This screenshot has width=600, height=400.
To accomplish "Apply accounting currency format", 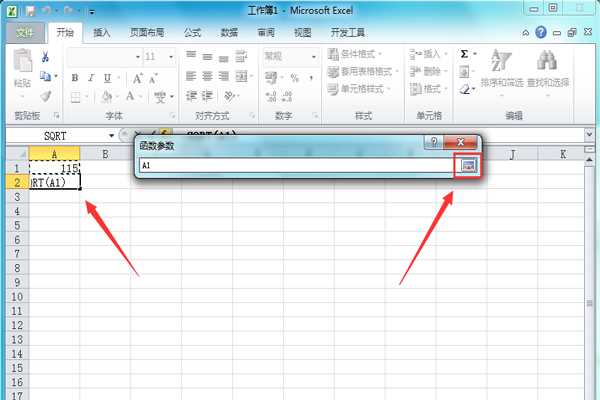I will (271, 78).
